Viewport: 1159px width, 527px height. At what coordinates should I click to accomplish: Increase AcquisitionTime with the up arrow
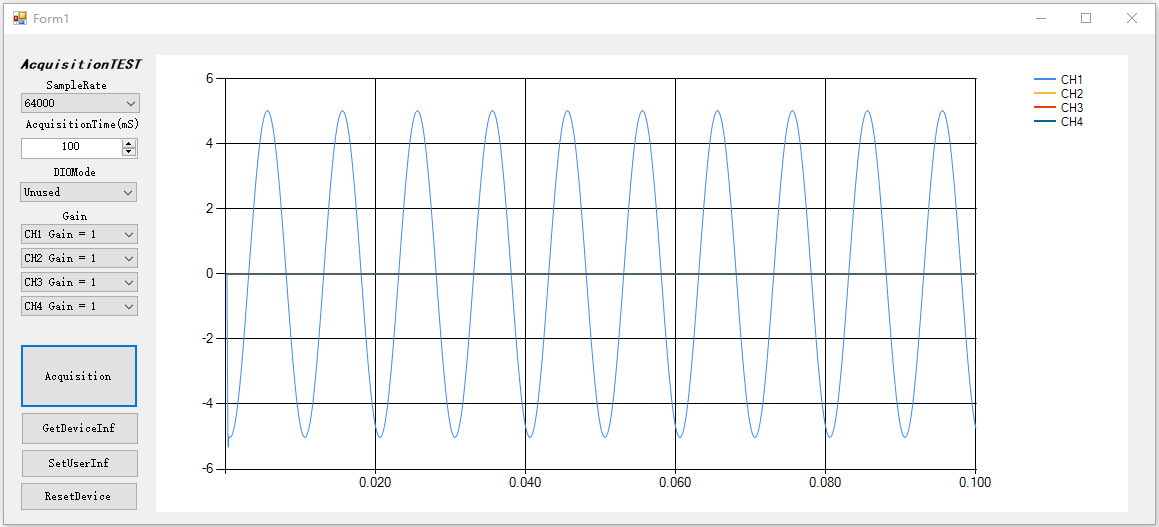[128, 143]
